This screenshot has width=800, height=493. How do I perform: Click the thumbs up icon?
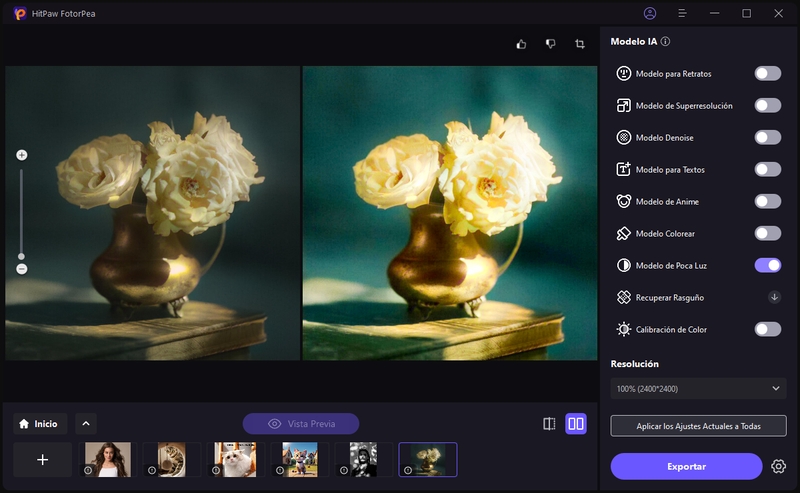click(x=521, y=44)
